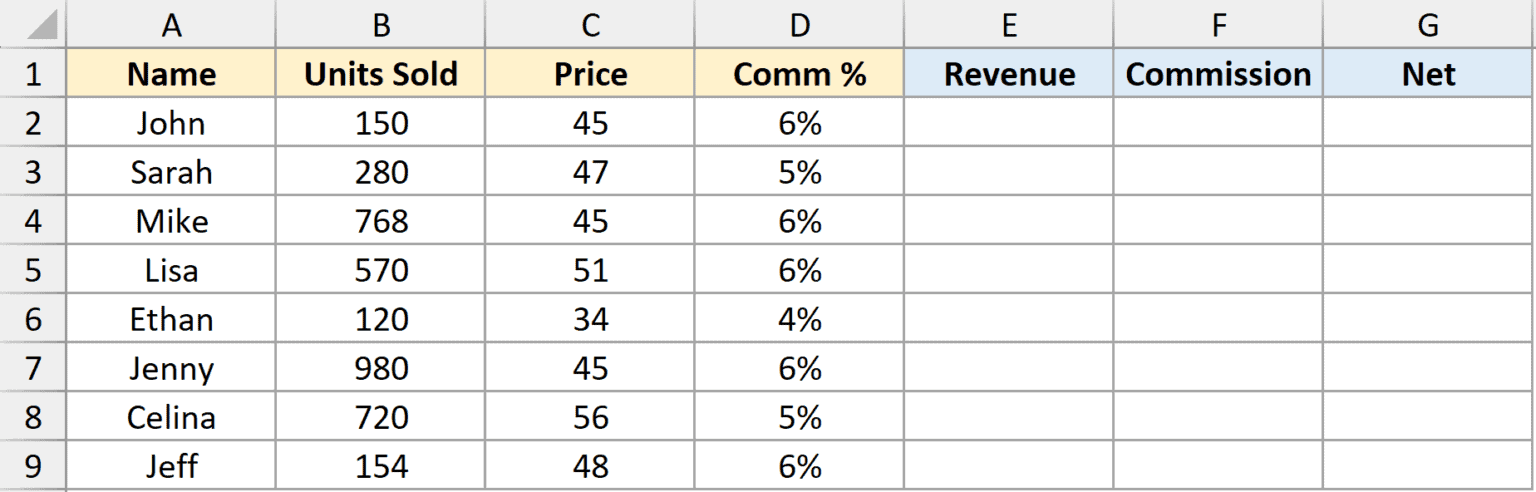This screenshot has height=492, width=1536.
Task: Select row 9 header
Action: (x=33, y=466)
